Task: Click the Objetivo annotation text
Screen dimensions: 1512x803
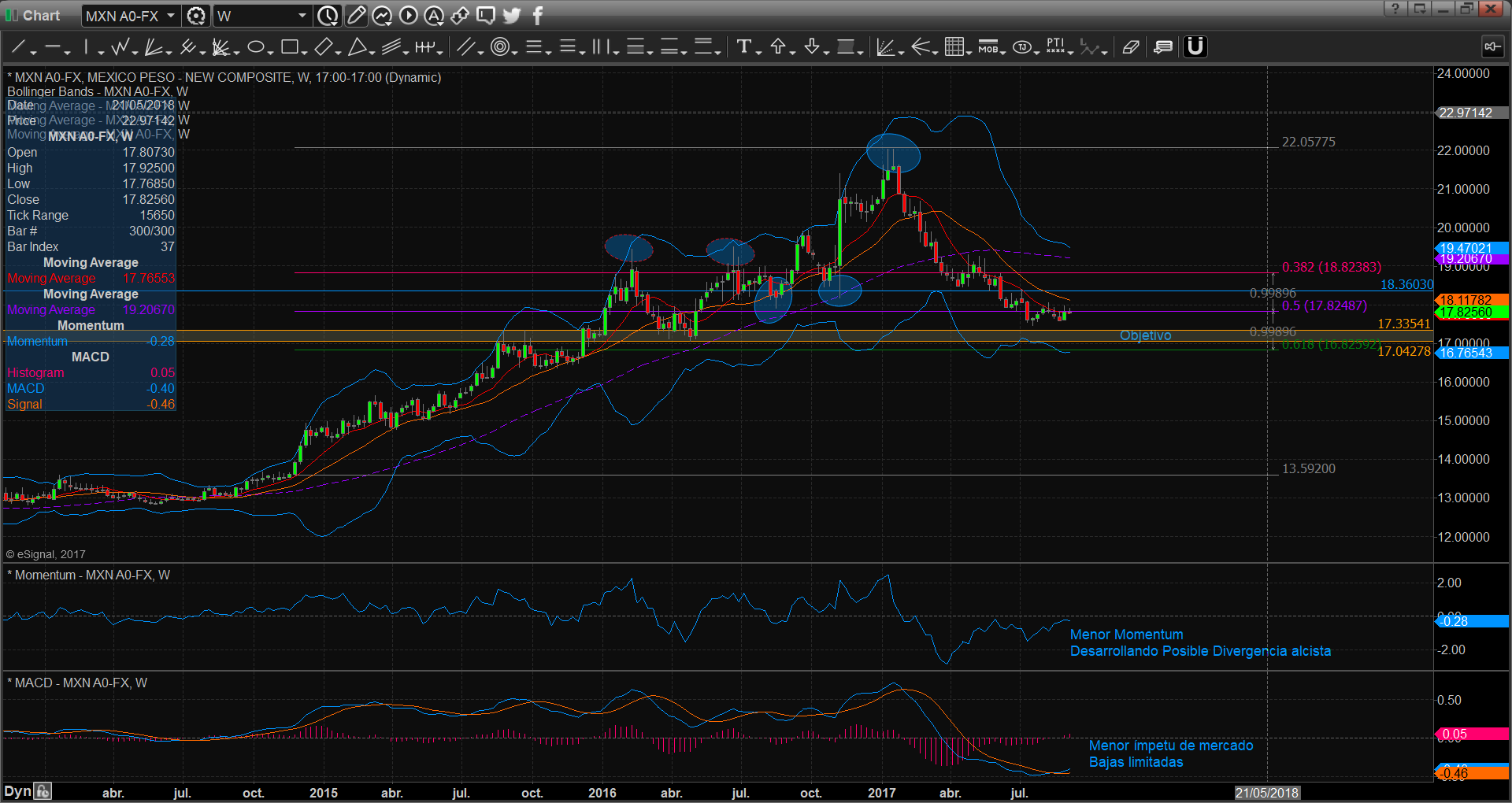Action: coord(1145,335)
